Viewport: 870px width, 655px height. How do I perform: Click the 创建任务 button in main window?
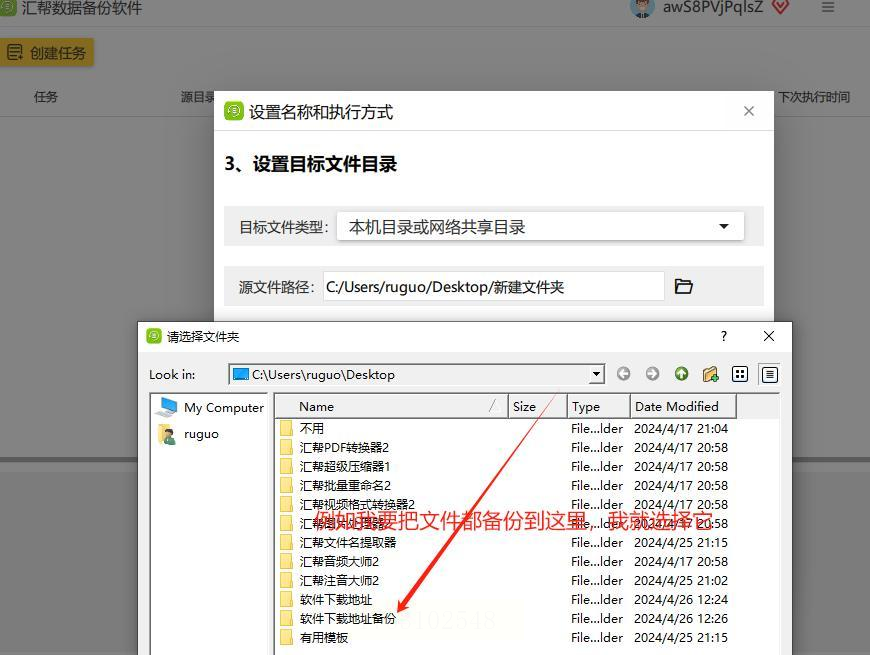pyautogui.click(x=47, y=53)
